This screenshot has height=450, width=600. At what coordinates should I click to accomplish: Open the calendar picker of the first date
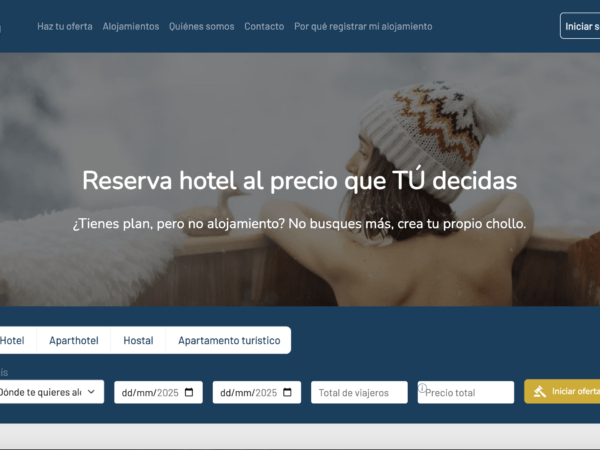(x=189, y=392)
